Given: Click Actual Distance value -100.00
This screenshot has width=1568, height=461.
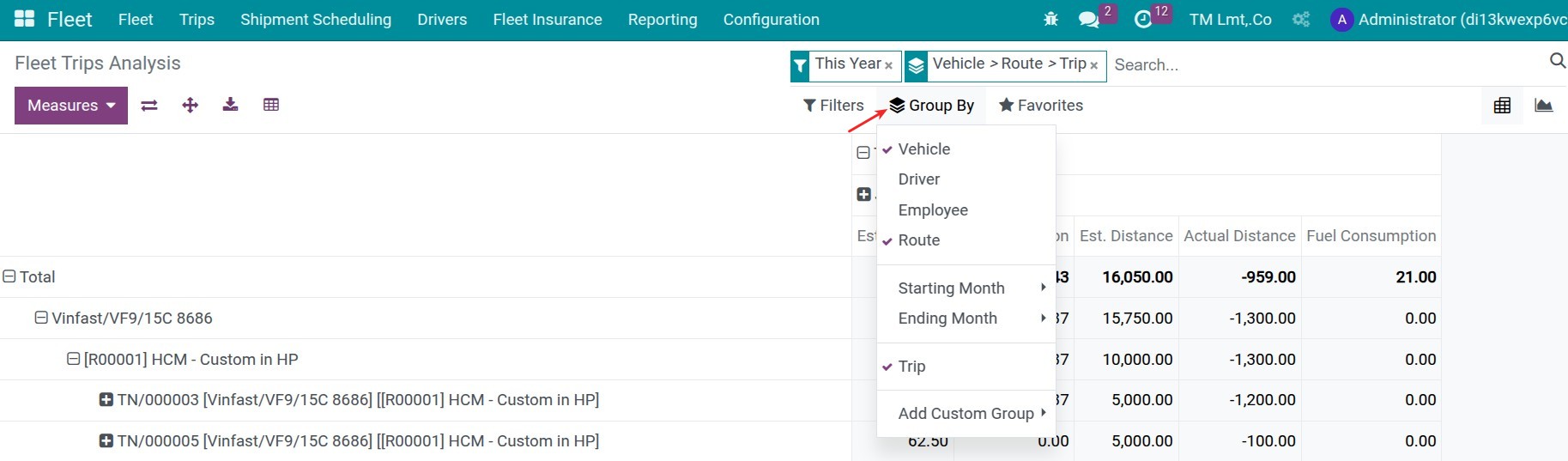Looking at the screenshot, I should point(1268,440).
